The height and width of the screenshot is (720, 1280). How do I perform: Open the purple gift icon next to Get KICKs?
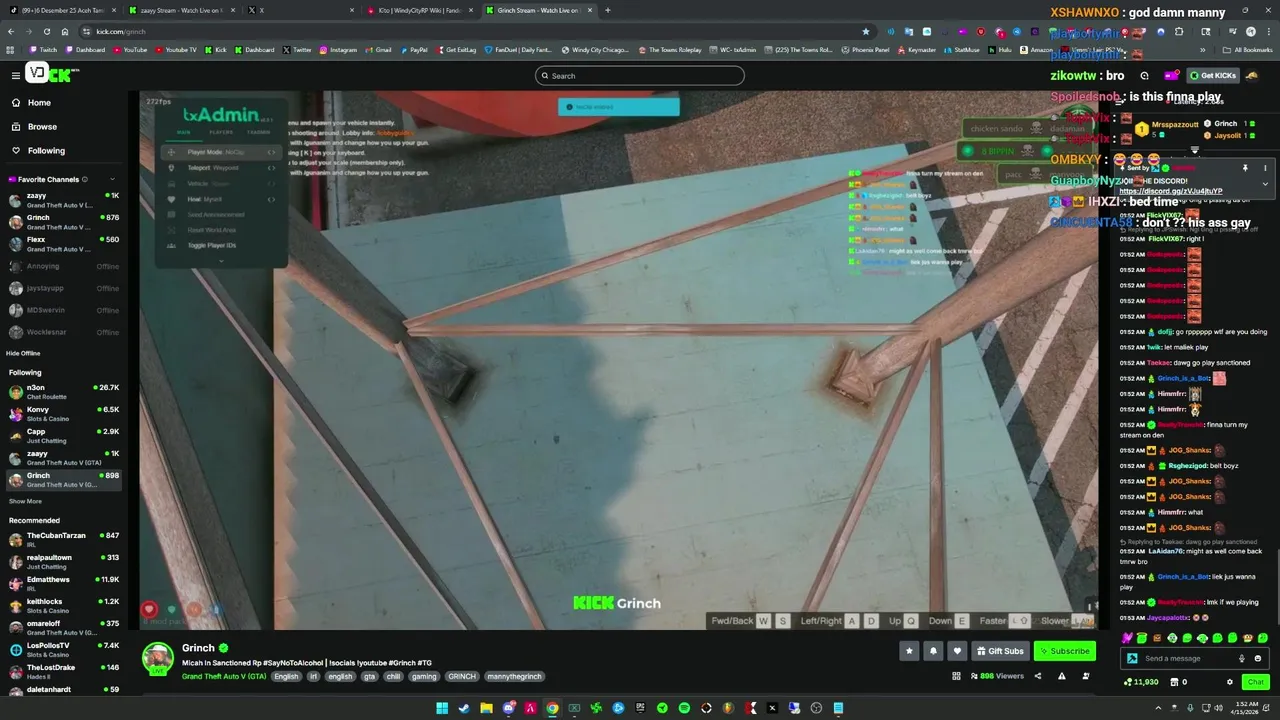click(1171, 76)
